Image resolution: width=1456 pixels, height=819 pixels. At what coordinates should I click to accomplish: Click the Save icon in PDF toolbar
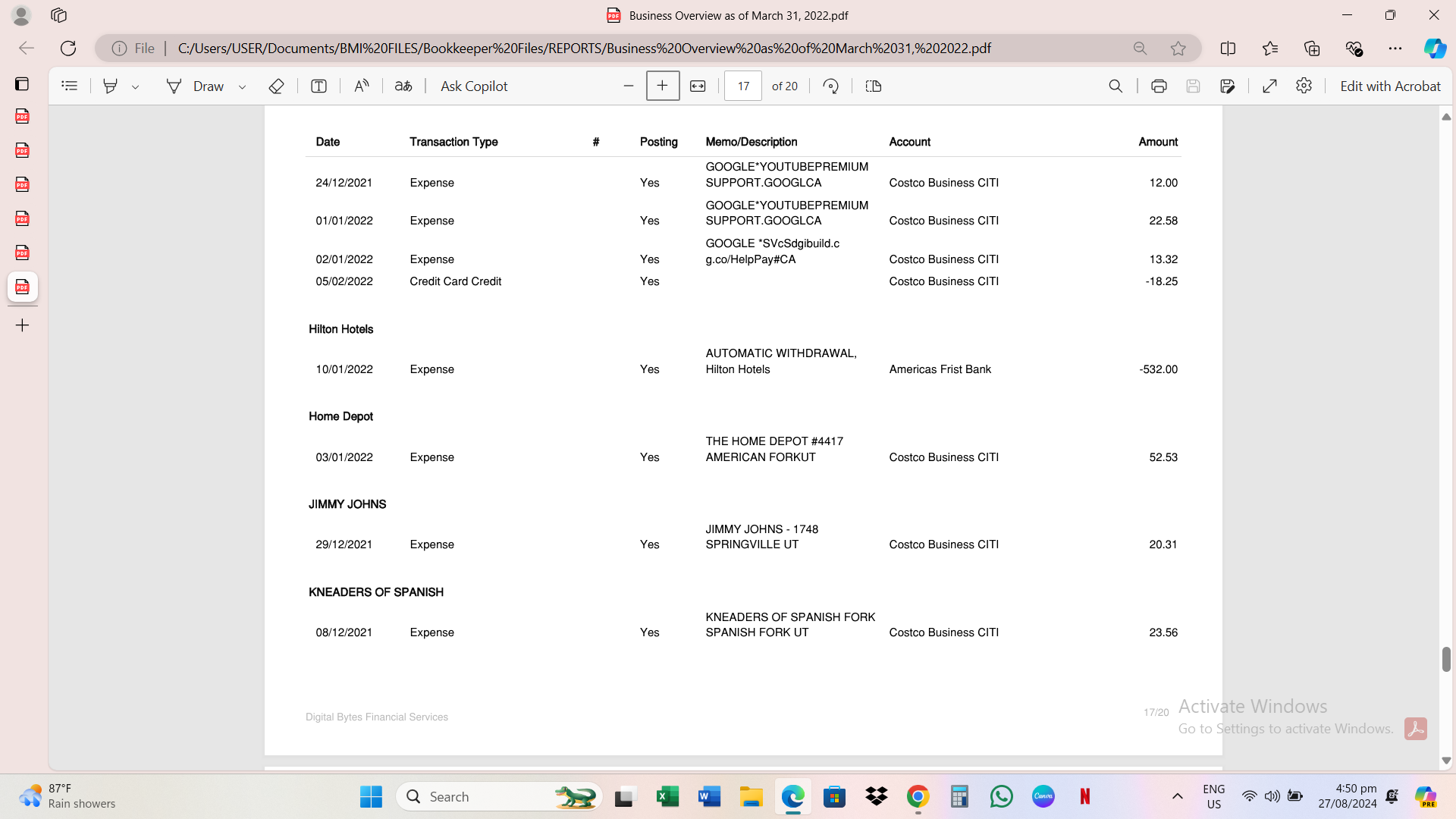pyautogui.click(x=1193, y=86)
